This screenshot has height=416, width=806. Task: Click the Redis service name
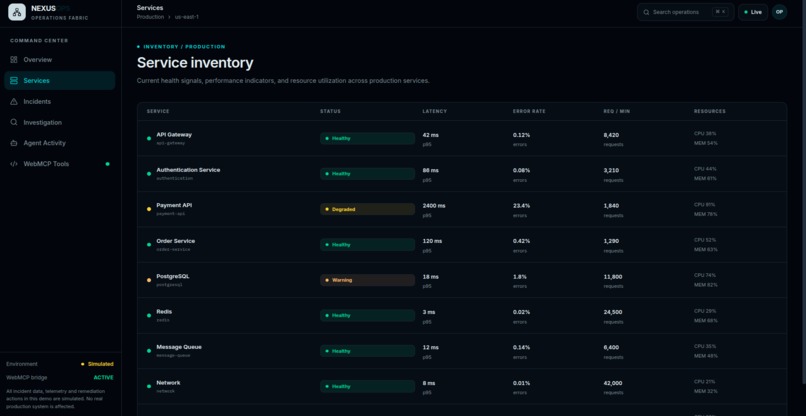pyautogui.click(x=164, y=312)
